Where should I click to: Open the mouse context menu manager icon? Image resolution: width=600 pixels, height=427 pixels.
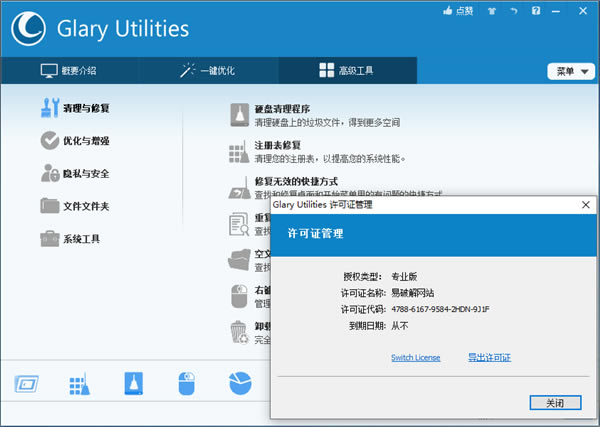point(188,383)
